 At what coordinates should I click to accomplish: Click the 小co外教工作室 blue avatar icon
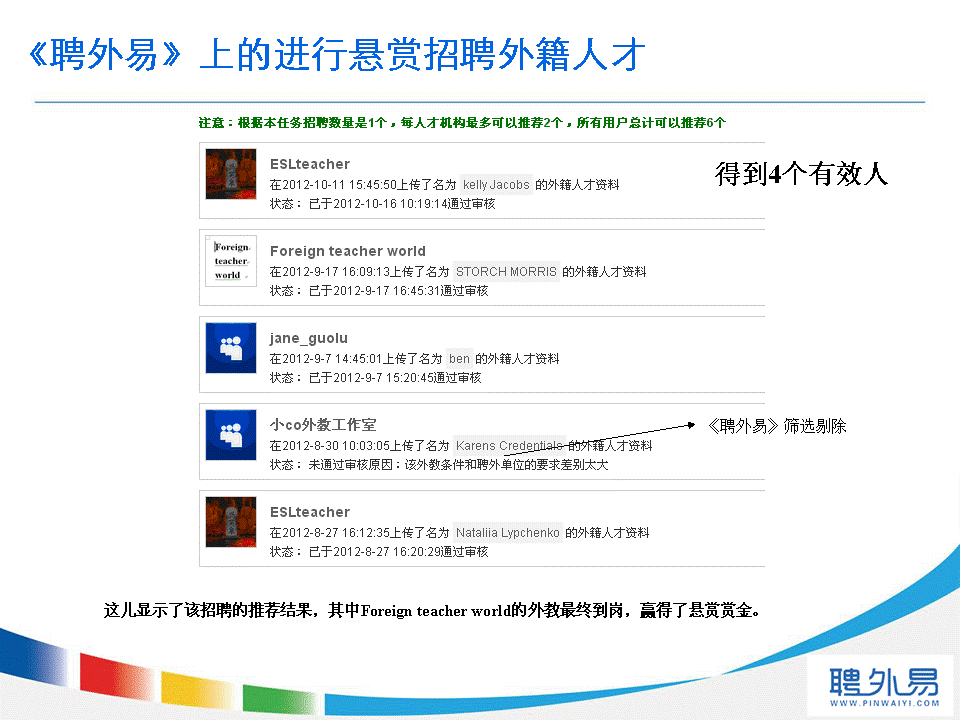click(231, 435)
